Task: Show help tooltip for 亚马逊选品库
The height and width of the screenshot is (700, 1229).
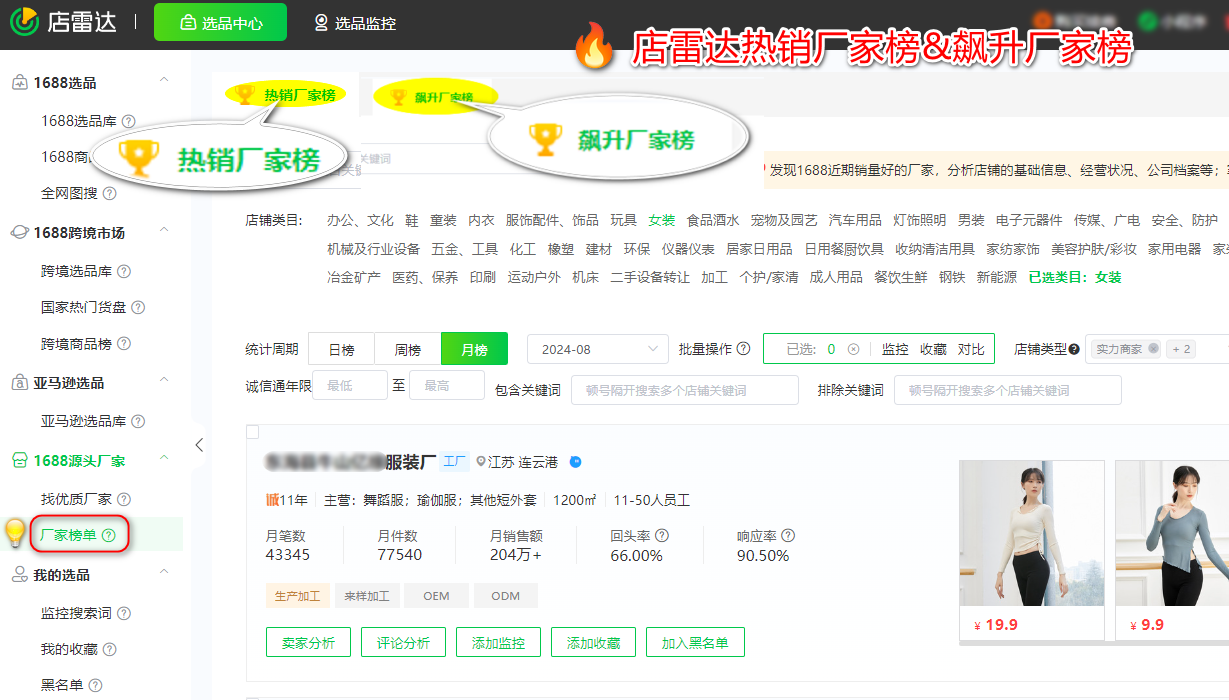Action: tap(138, 421)
